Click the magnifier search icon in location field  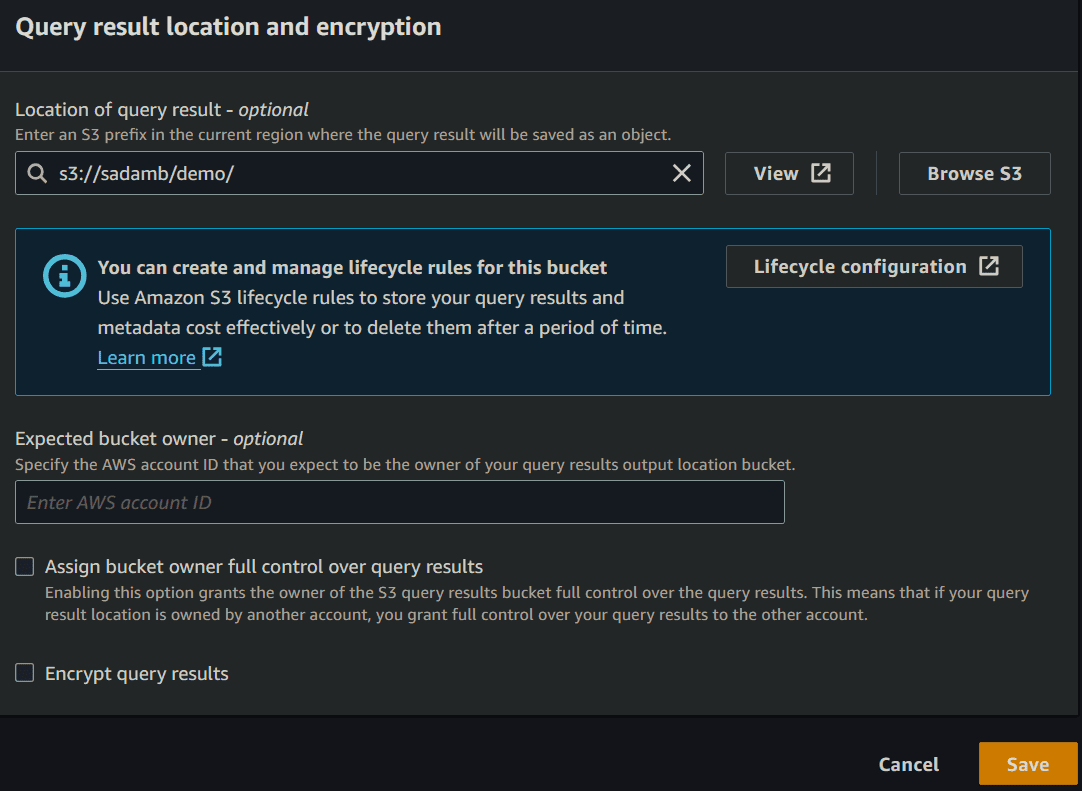point(37,173)
